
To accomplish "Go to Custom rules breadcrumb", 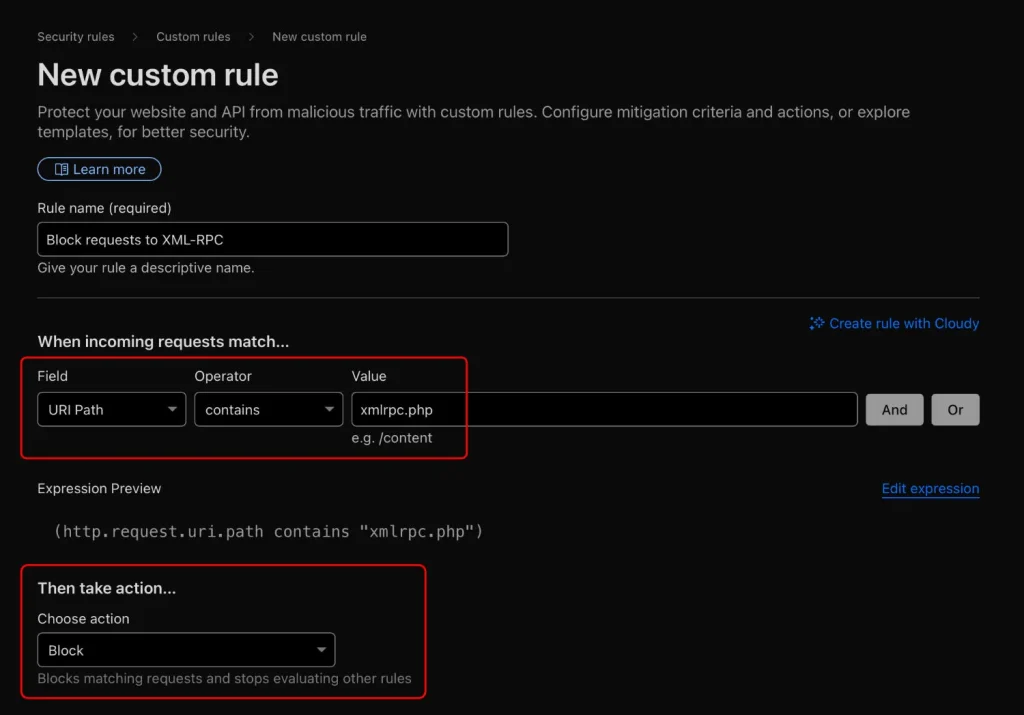I will (x=193, y=37).
